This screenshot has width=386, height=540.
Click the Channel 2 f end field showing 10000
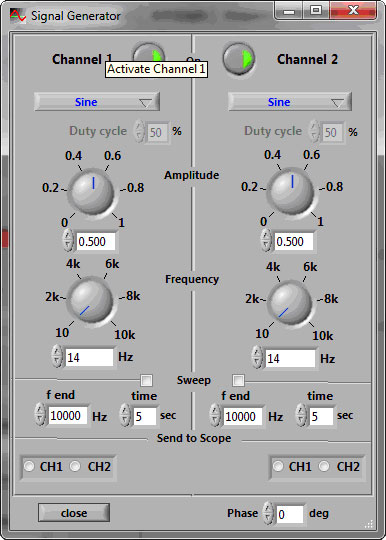pyautogui.click(x=242, y=416)
